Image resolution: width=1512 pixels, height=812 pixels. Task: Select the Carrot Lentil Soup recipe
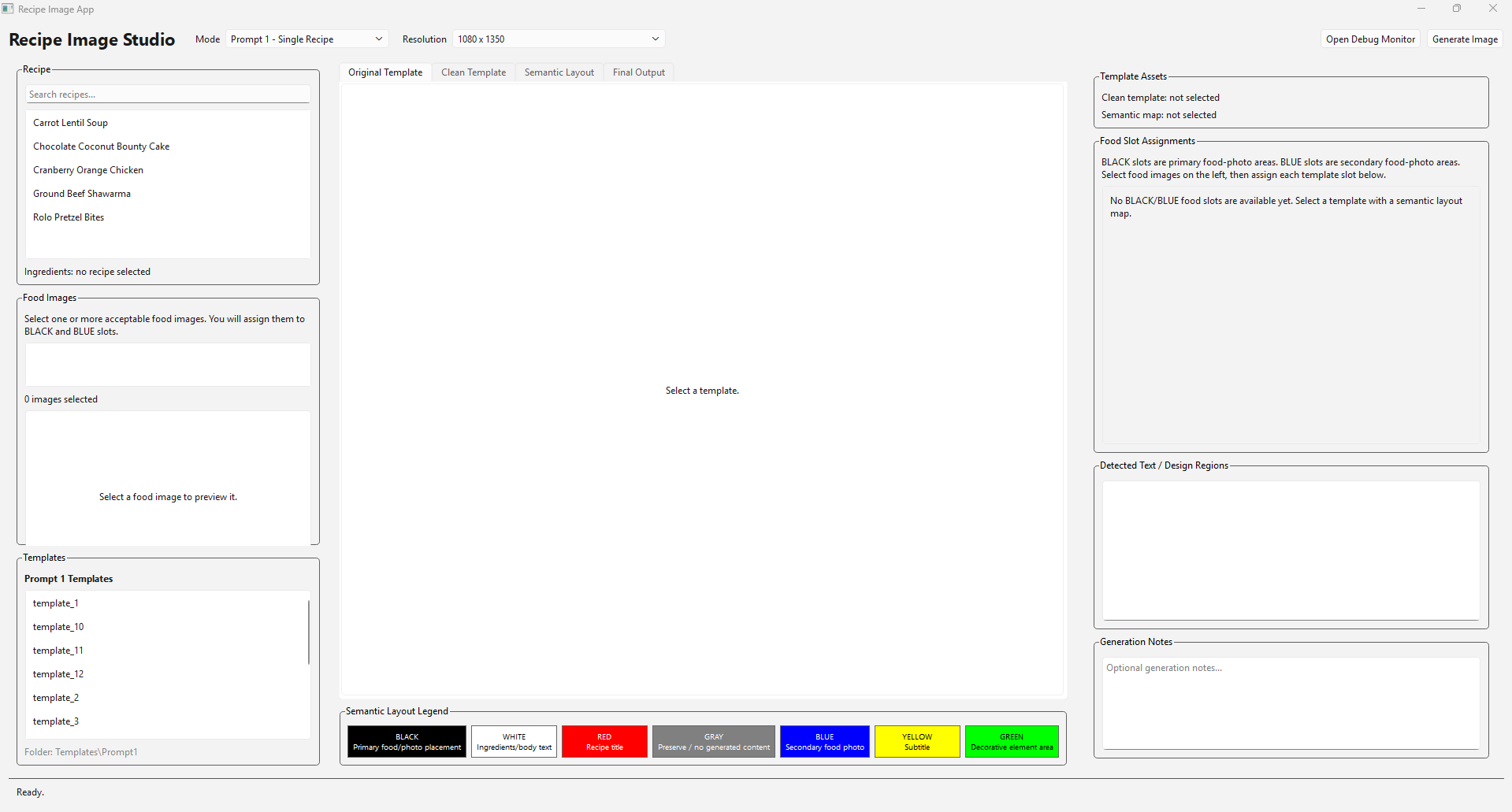(168, 123)
